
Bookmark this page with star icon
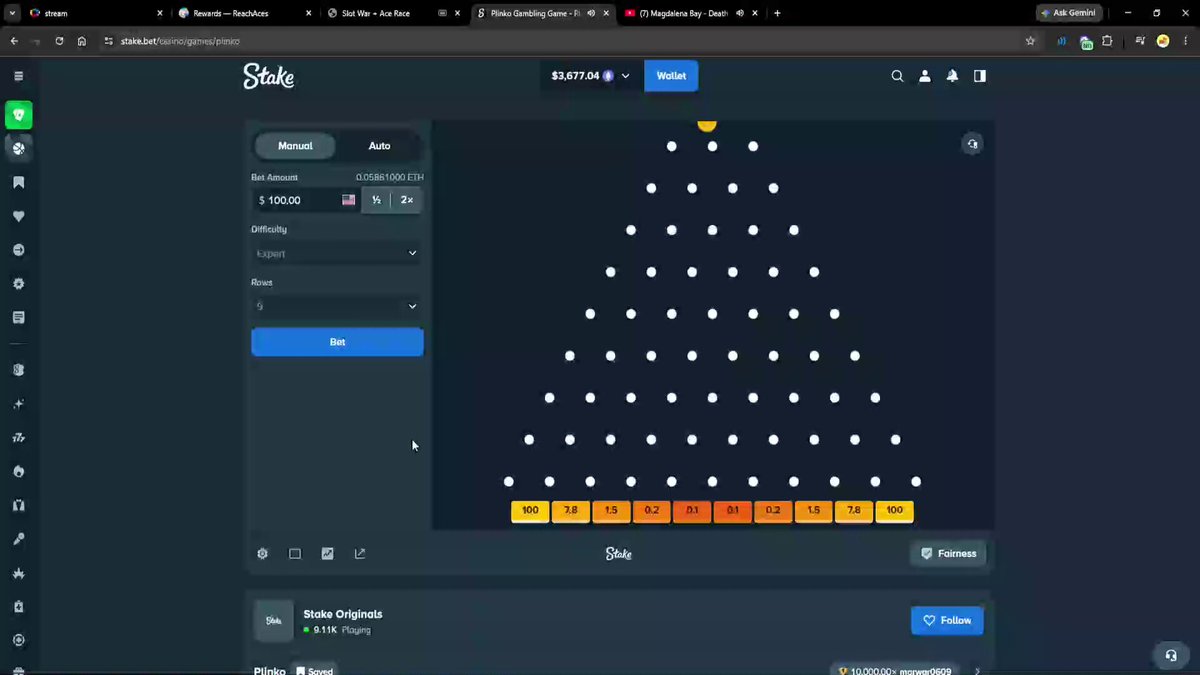click(1030, 41)
